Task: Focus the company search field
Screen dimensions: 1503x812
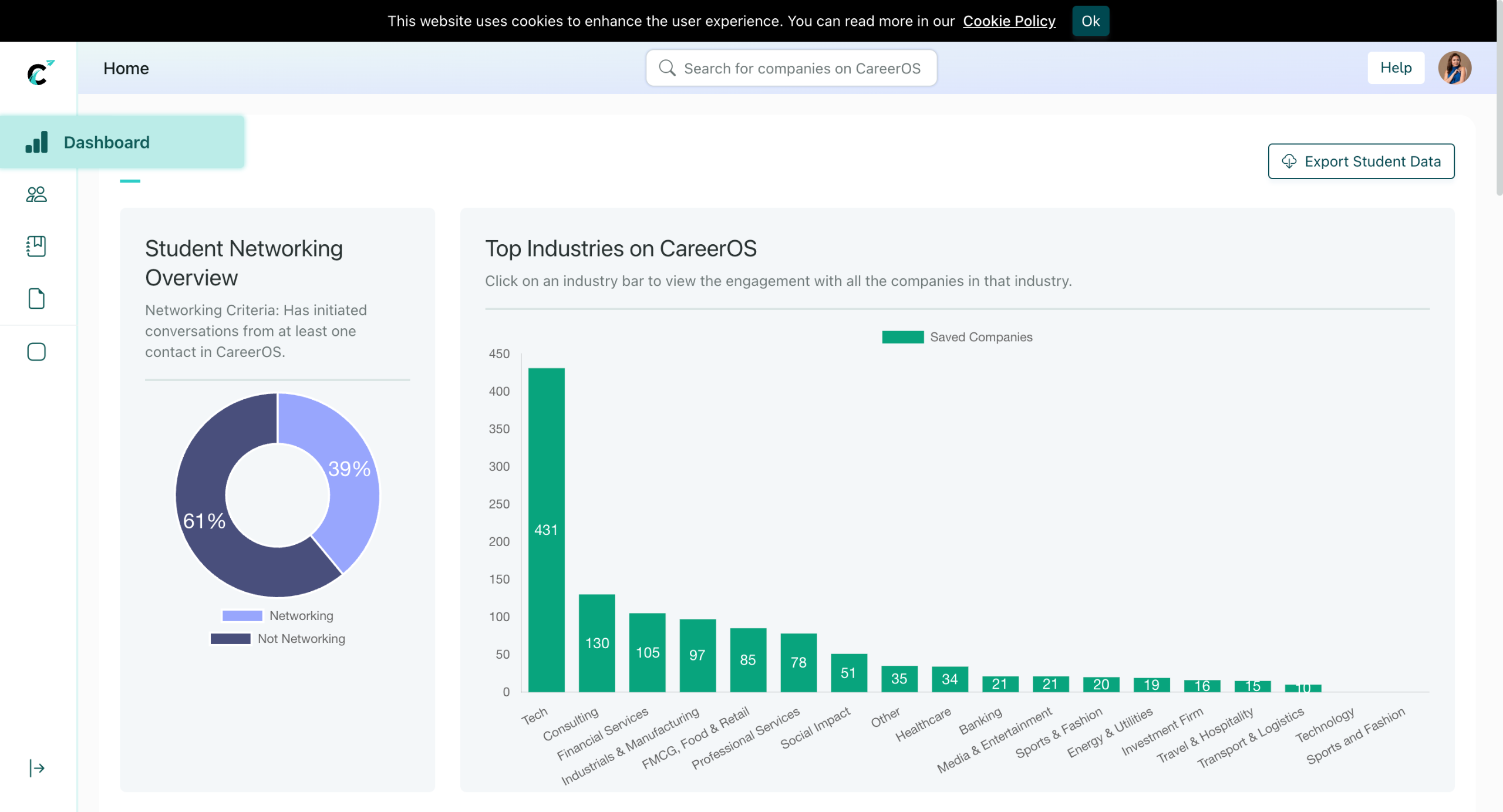Action: click(801, 68)
